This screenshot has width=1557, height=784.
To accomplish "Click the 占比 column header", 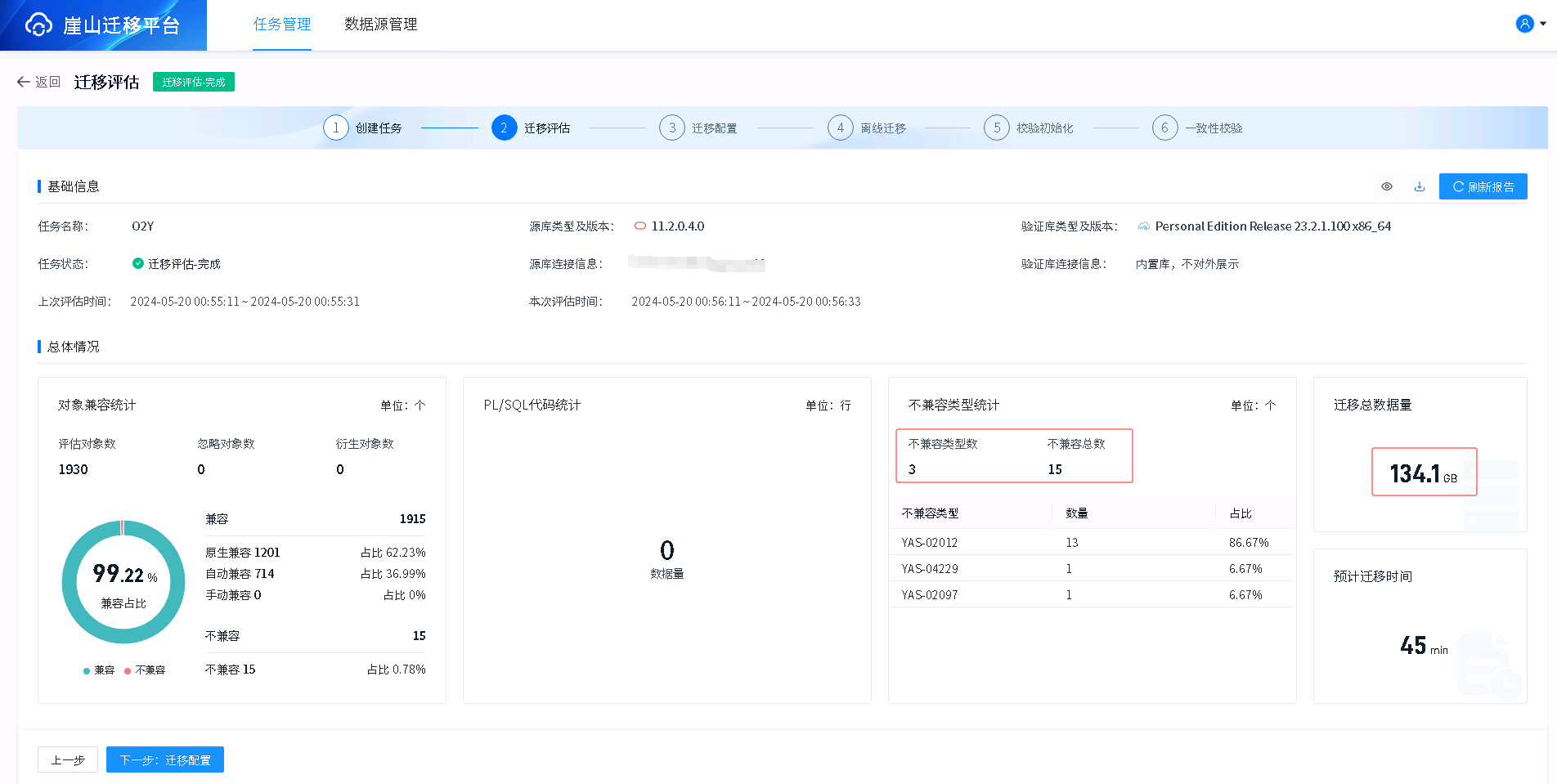I will tap(1241, 513).
